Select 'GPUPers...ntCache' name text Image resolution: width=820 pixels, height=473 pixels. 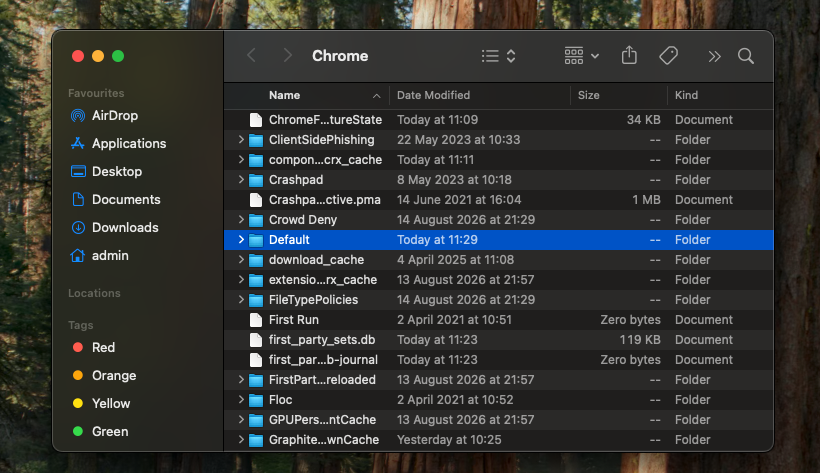point(322,420)
